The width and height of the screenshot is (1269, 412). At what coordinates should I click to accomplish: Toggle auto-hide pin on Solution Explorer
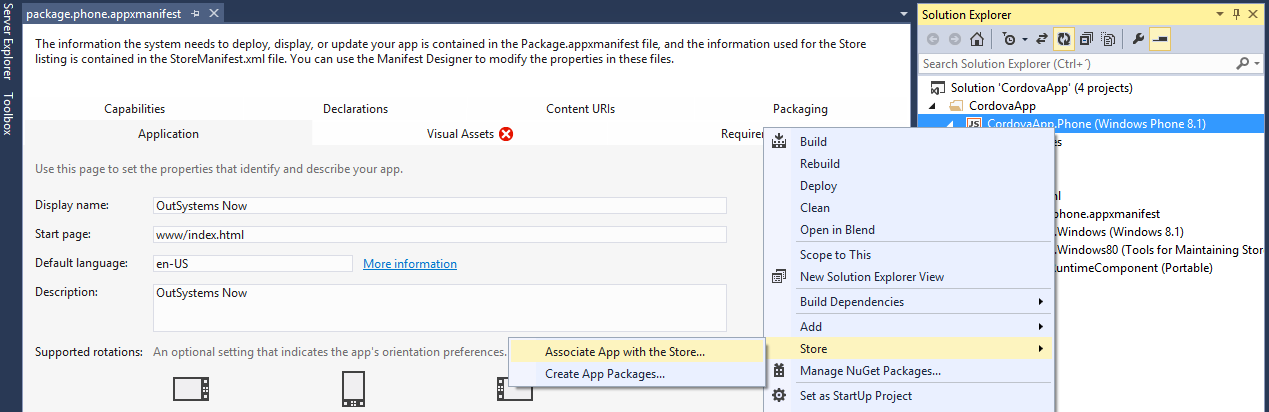click(x=1237, y=15)
